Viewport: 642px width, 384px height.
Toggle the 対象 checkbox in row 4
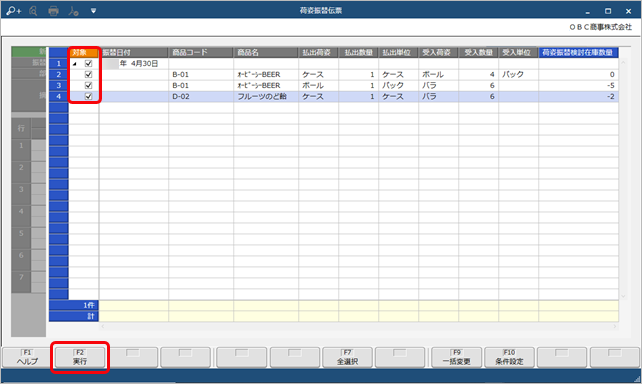pyautogui.click(x=88, y=97)
